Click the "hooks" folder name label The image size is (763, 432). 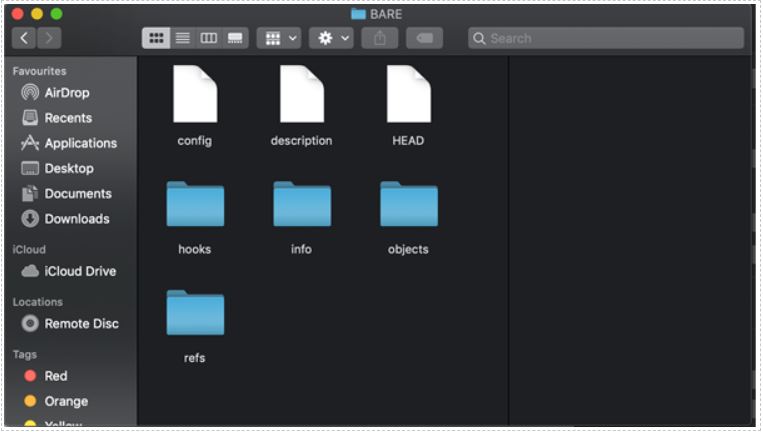pyautogui.click(x=195, y=250)
